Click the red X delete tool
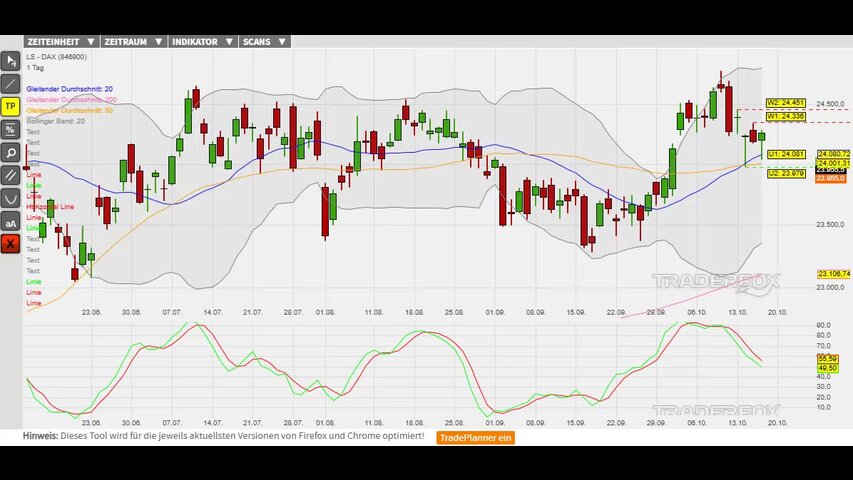Image resolution: width=853 pixels, height=480 pixels. coord(10,244)
